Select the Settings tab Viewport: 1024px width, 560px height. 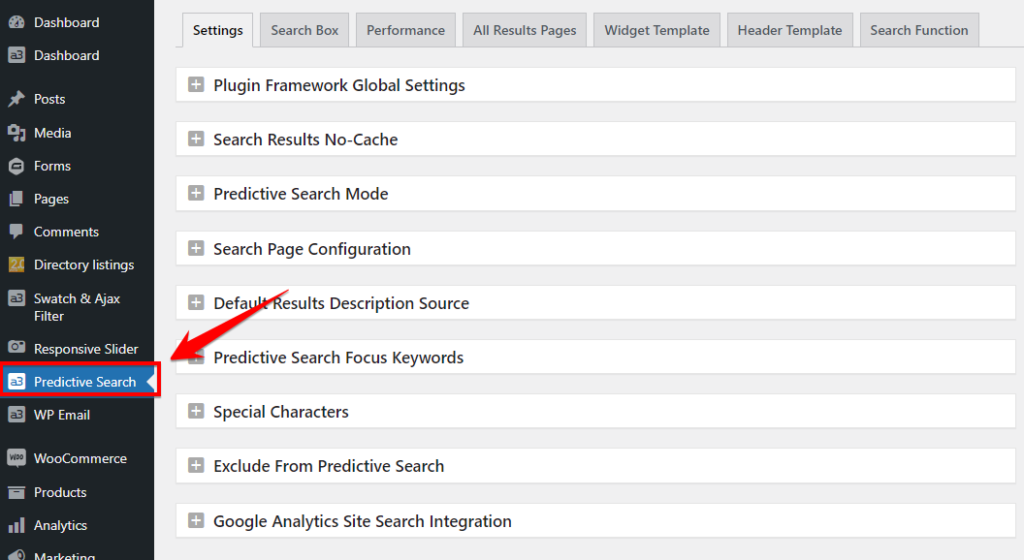[217, 30]
